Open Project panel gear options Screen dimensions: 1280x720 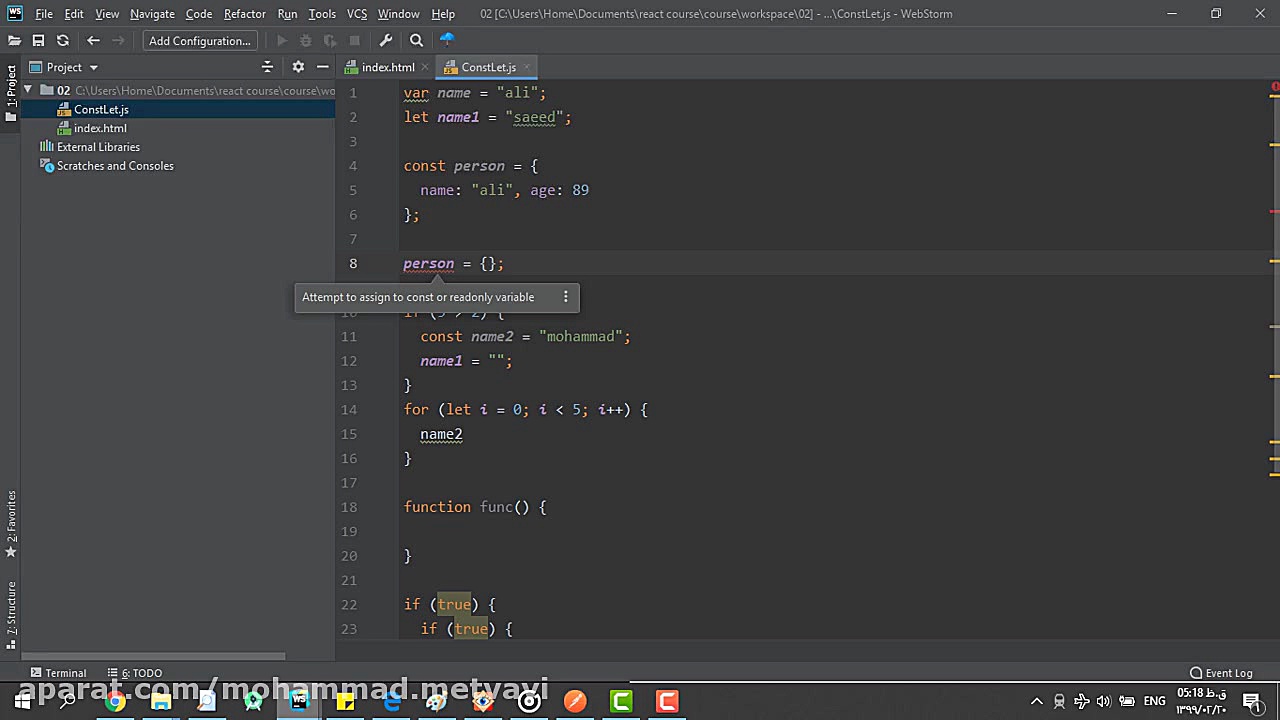point(298,67)
